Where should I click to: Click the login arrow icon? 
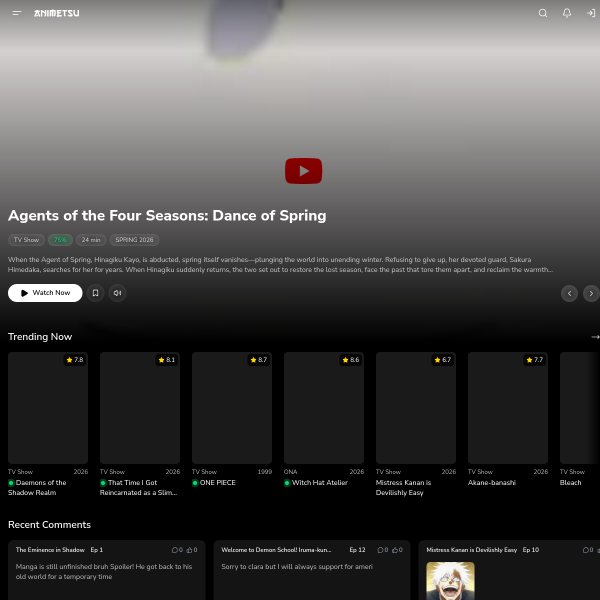click(591, 13)
